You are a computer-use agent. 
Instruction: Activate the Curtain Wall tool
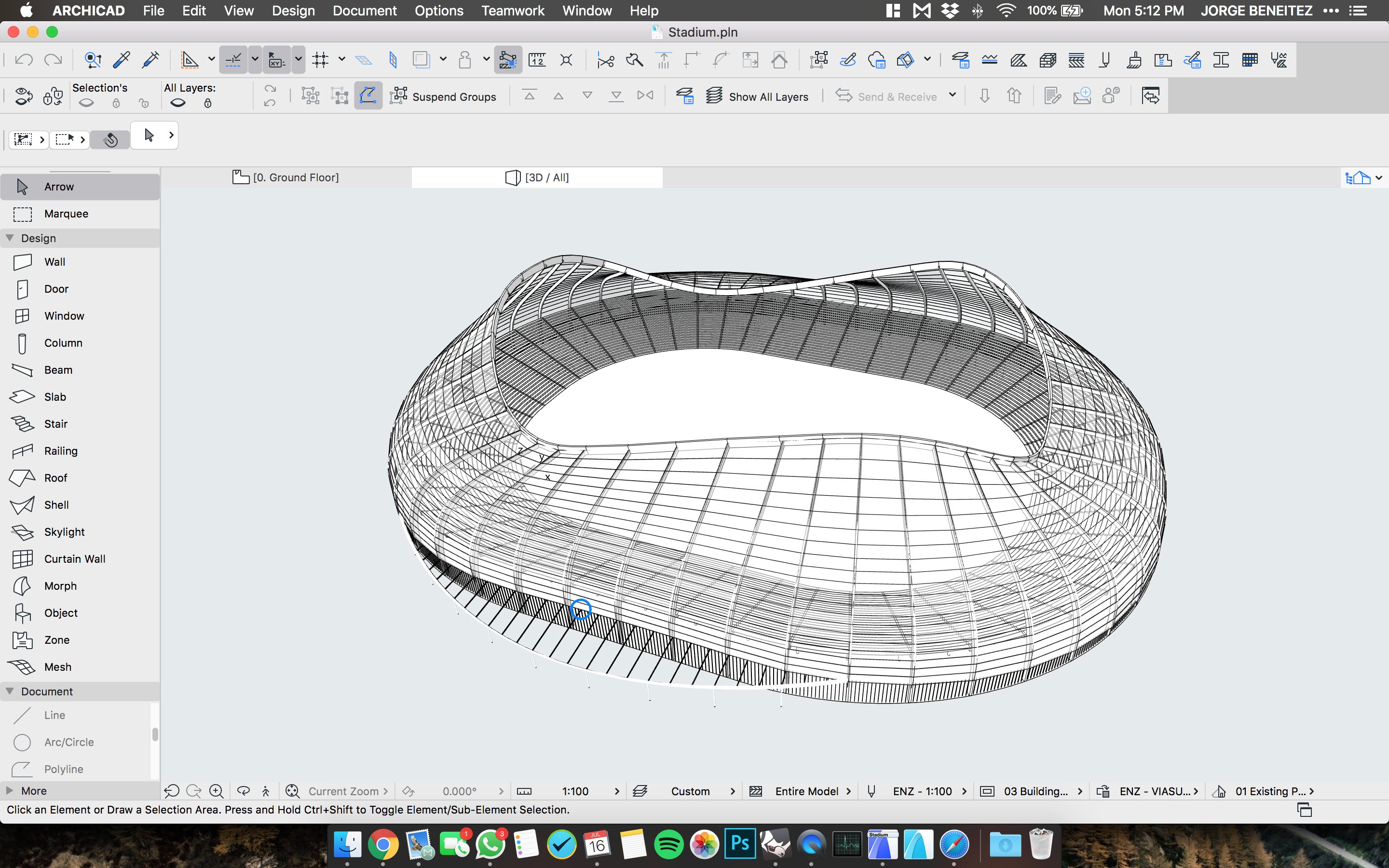click(75, 558)
